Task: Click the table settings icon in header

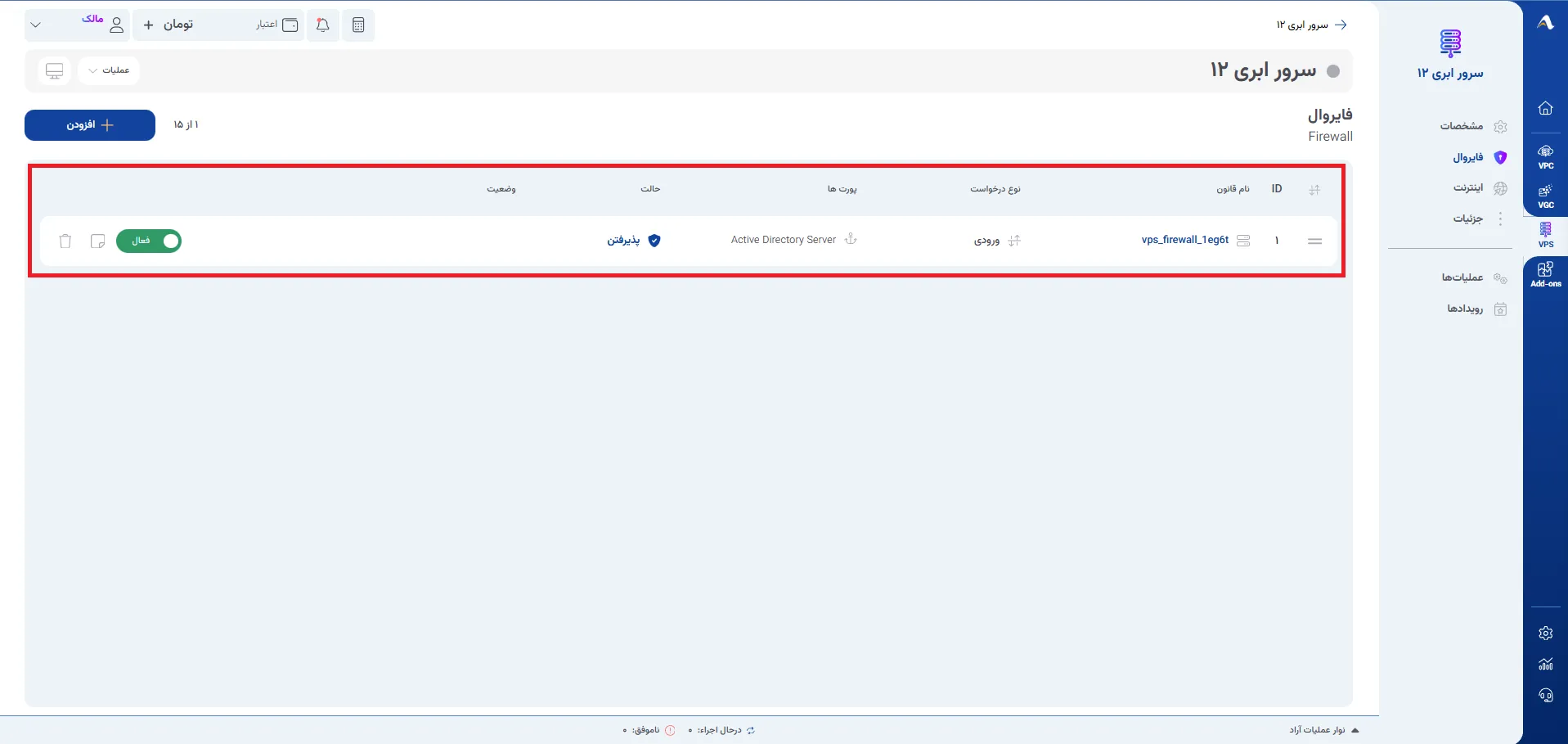Action: tap(1314, 190)
